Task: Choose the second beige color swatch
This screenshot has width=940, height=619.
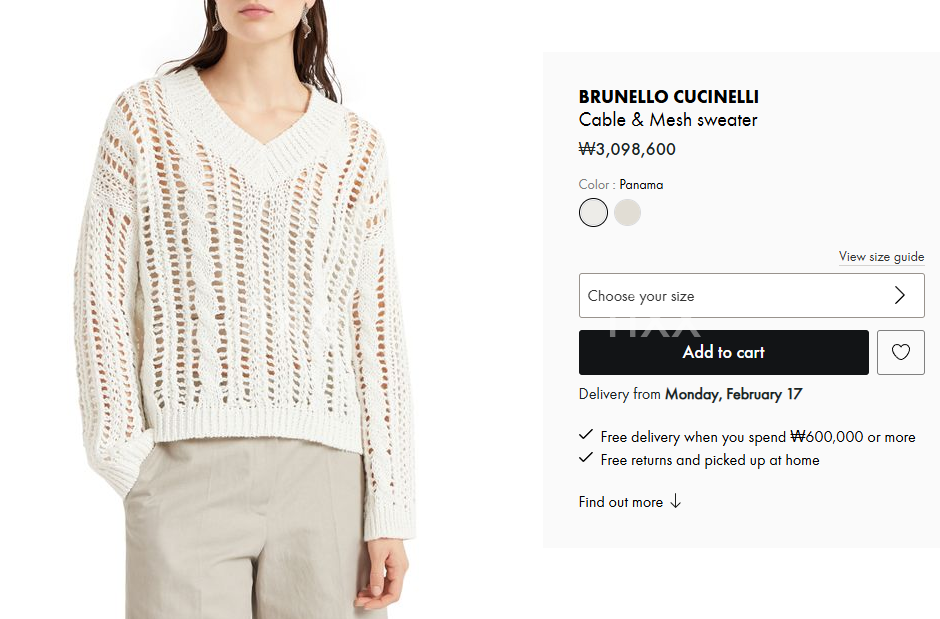Action: point(628,213)
